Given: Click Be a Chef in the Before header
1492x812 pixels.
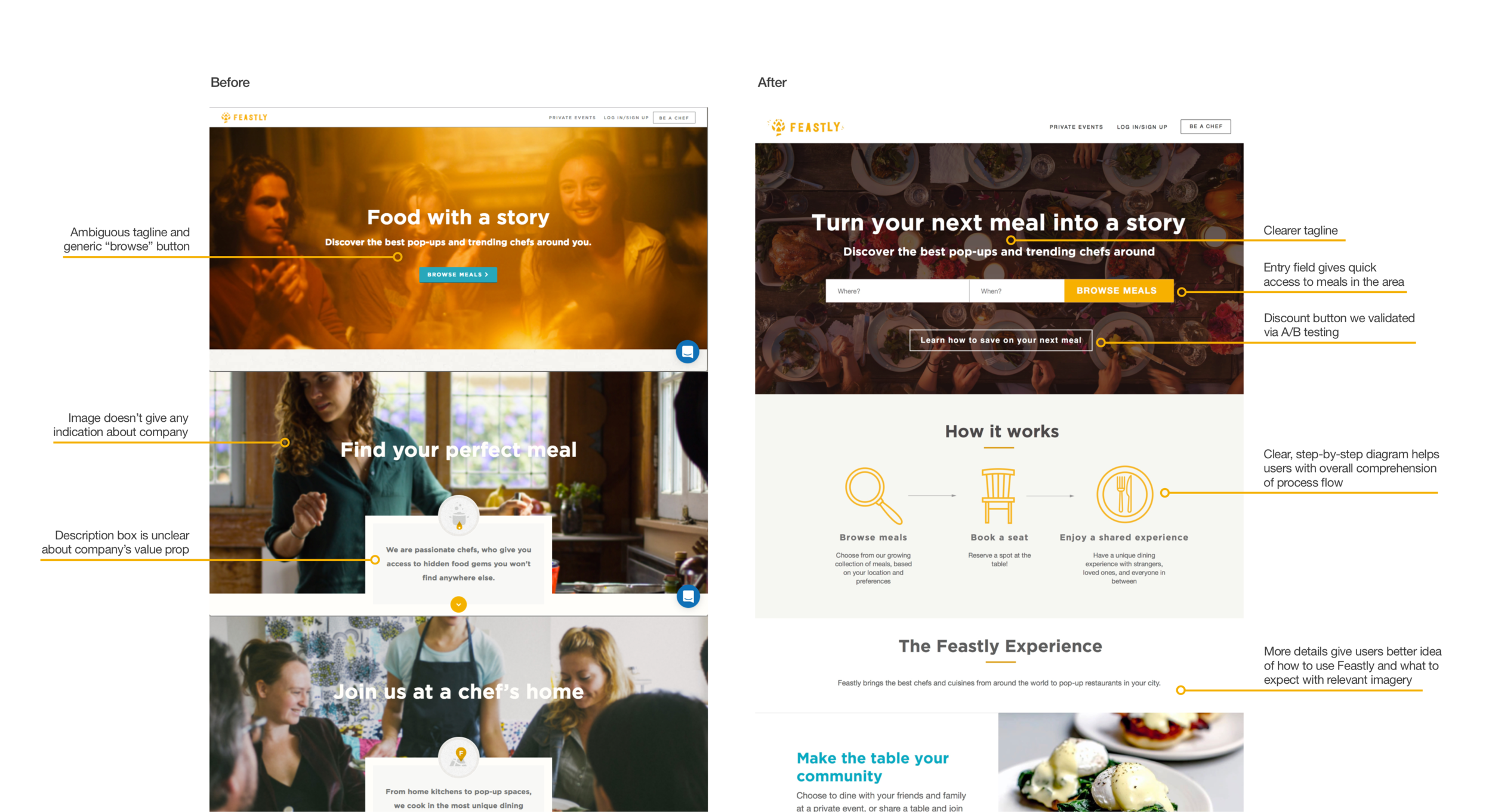Looking at the screenshot, I should click(x=674, y=118).
